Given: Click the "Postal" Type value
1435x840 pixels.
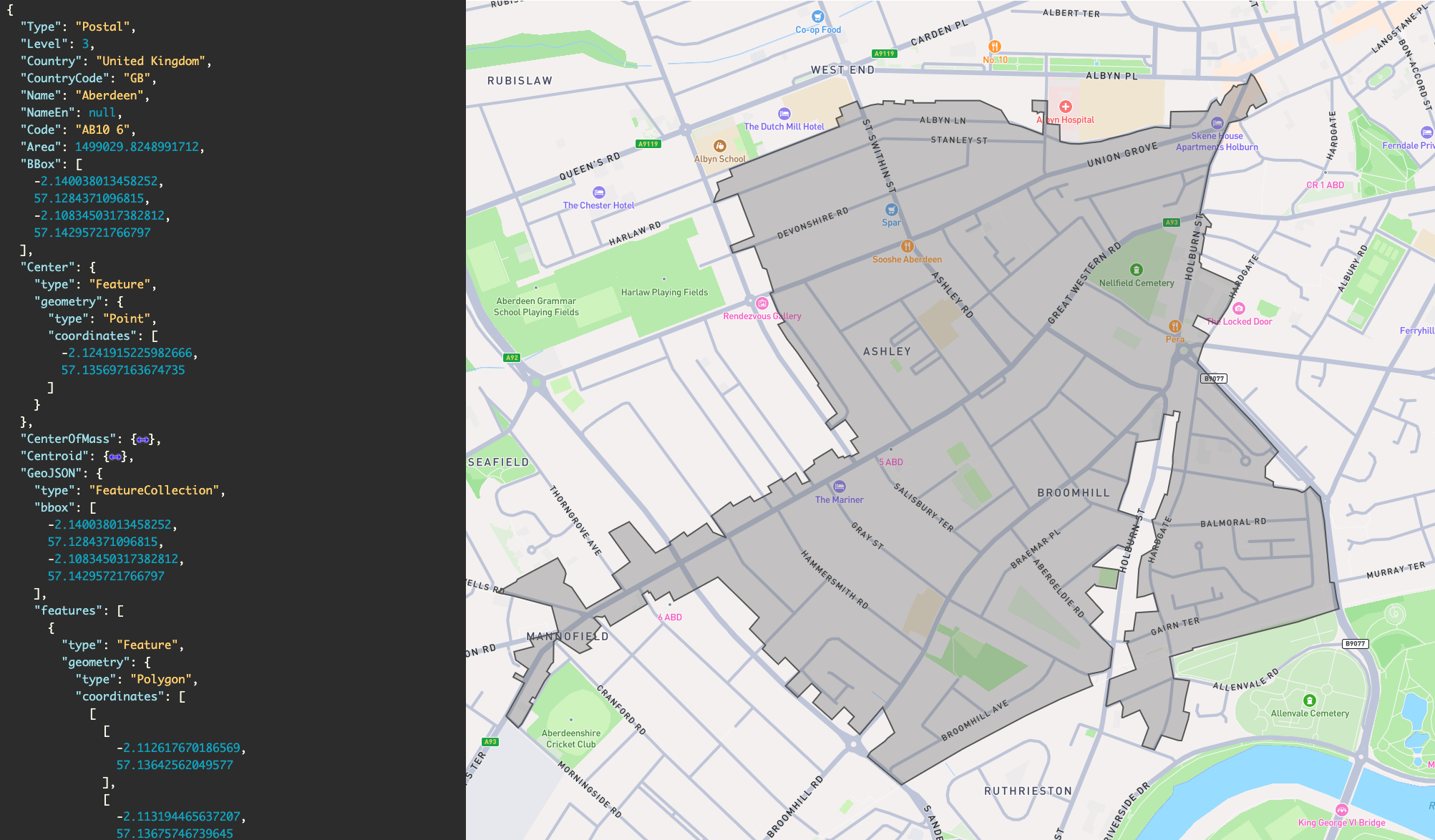Looking at the screenshot, I should tap(102, 27).
